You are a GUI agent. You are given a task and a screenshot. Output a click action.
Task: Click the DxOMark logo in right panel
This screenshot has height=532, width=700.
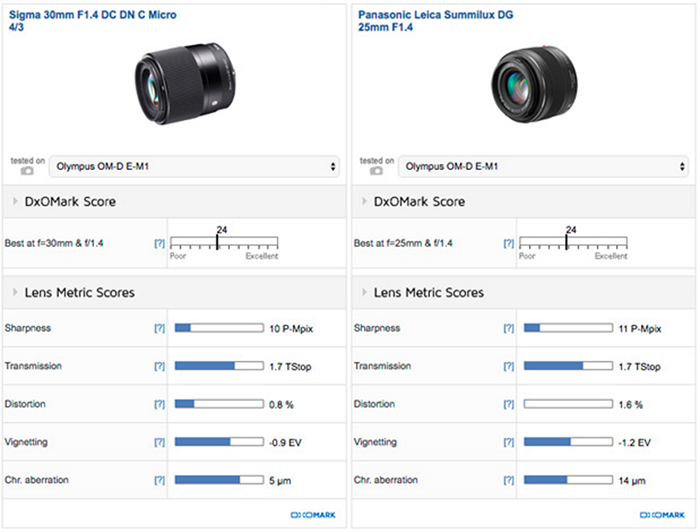pos(662,514)
